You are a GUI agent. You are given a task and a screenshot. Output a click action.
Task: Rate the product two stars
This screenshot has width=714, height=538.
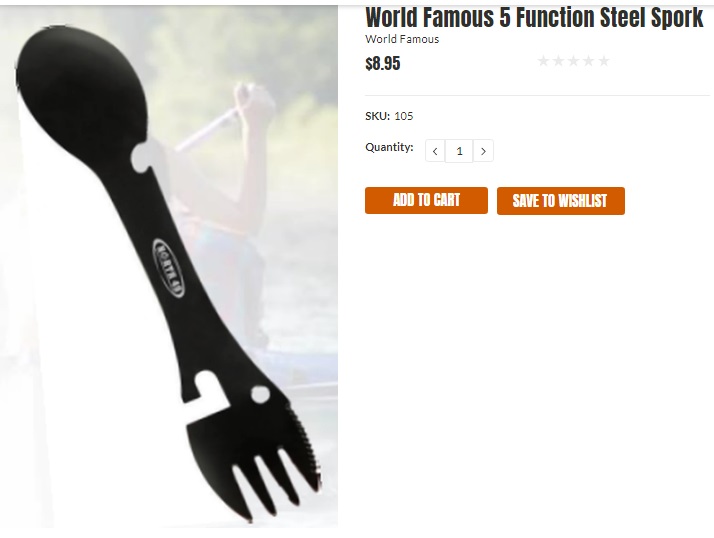click(558, 61)
